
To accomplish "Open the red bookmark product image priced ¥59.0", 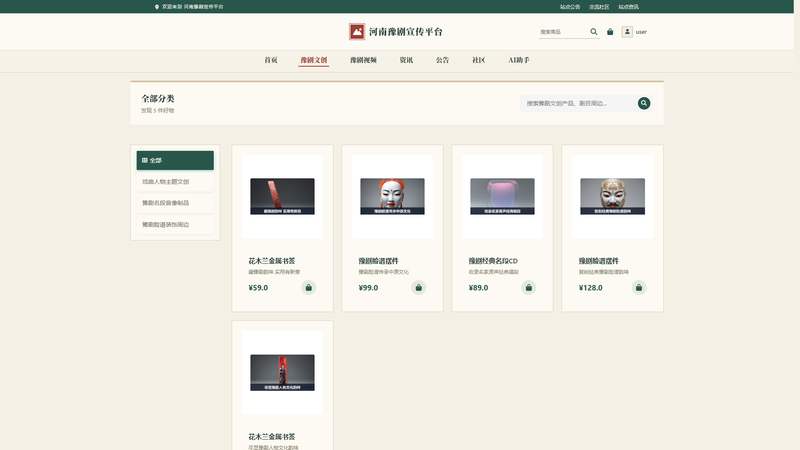I will (x=282, y=196).
